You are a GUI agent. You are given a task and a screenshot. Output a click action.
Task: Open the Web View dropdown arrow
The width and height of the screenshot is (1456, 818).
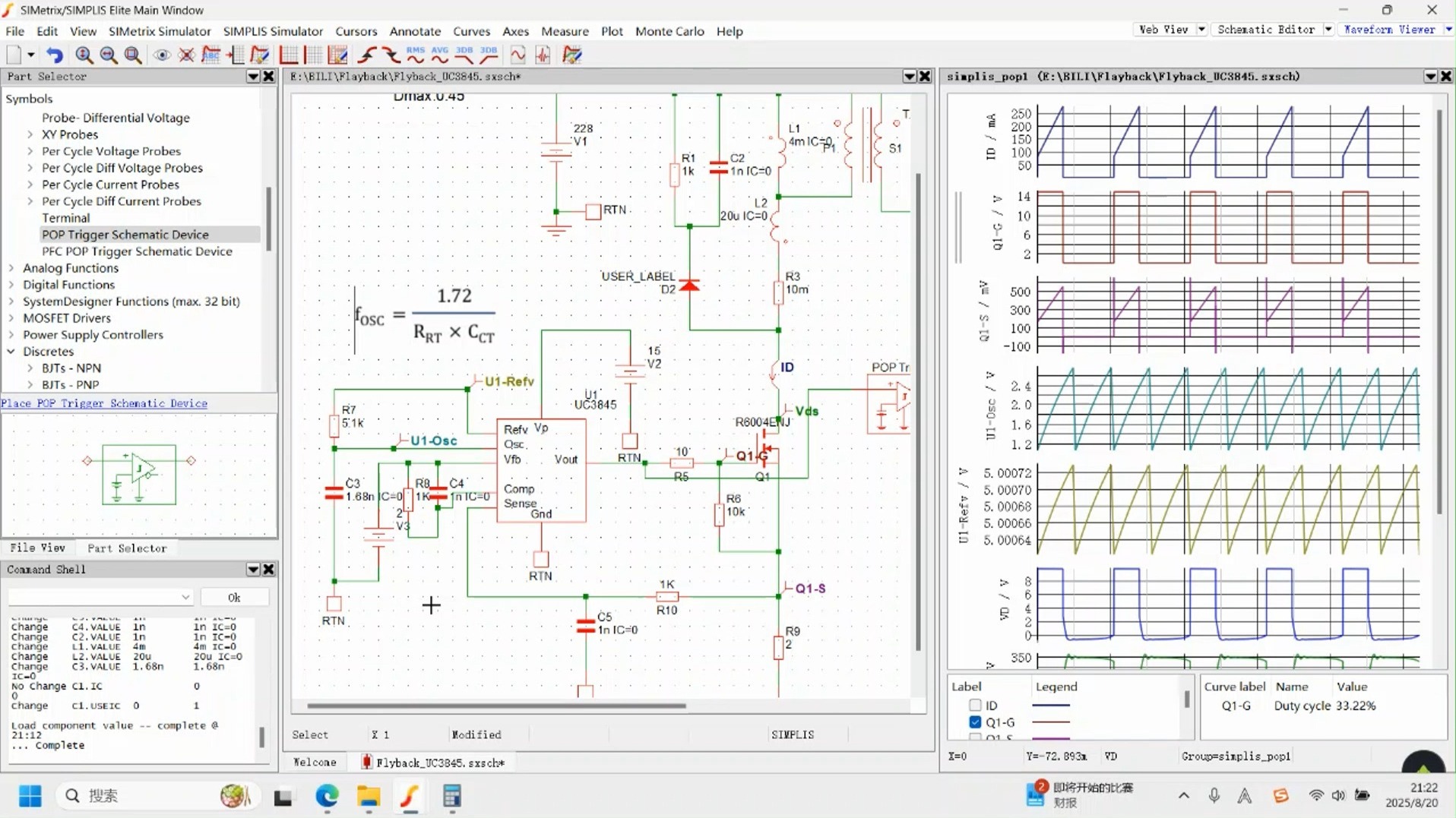click(x=1201, y=30)
